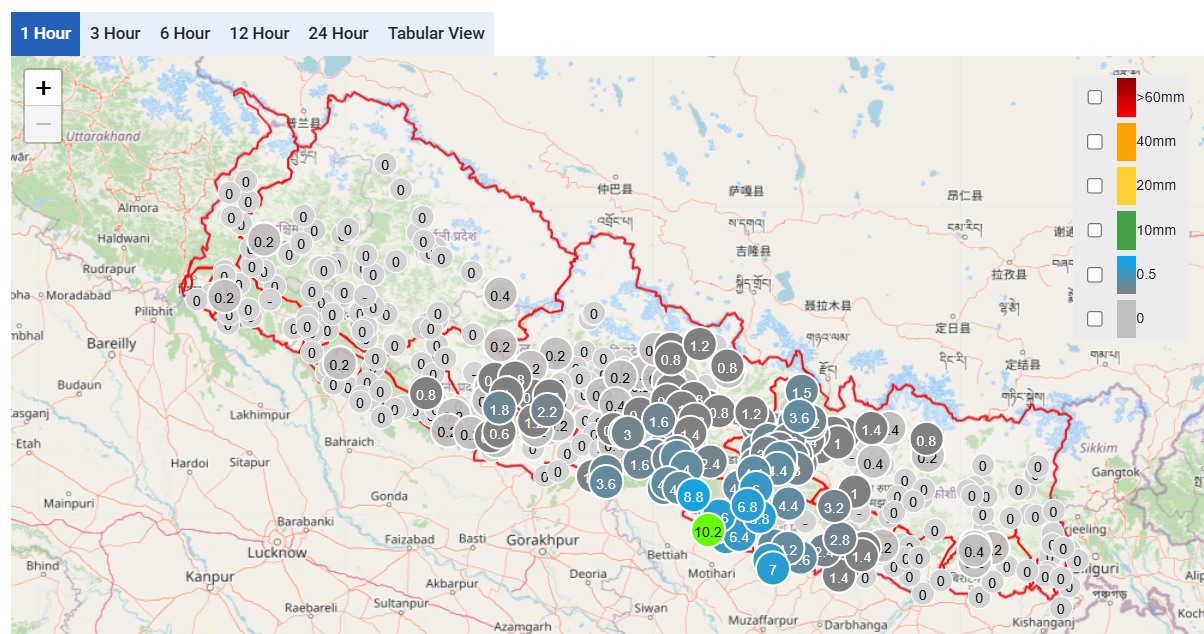Open Tabular View

(x=436, y=33)
